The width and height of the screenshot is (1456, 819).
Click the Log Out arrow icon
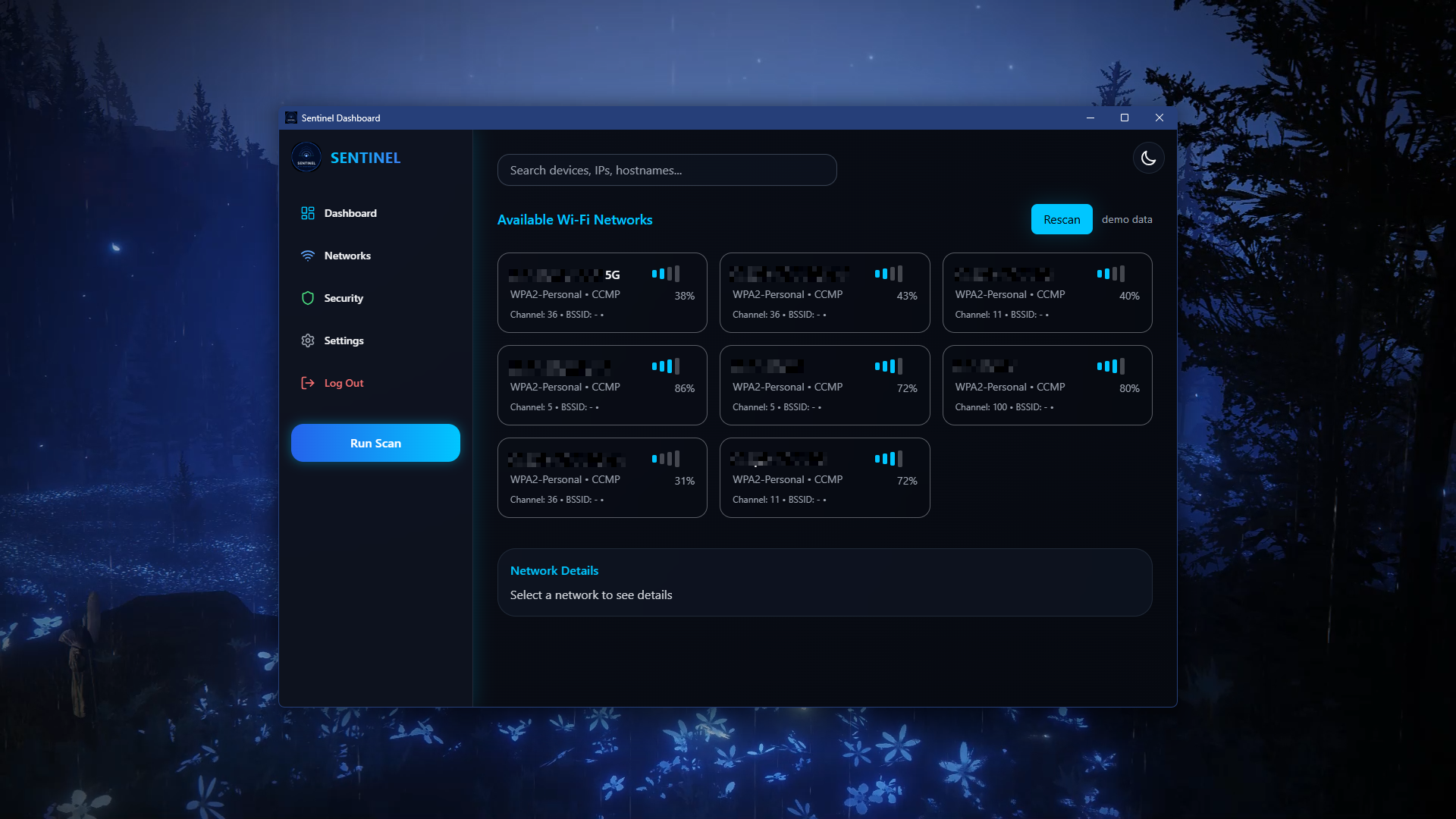pyautogui.click(x=307, y=383)
